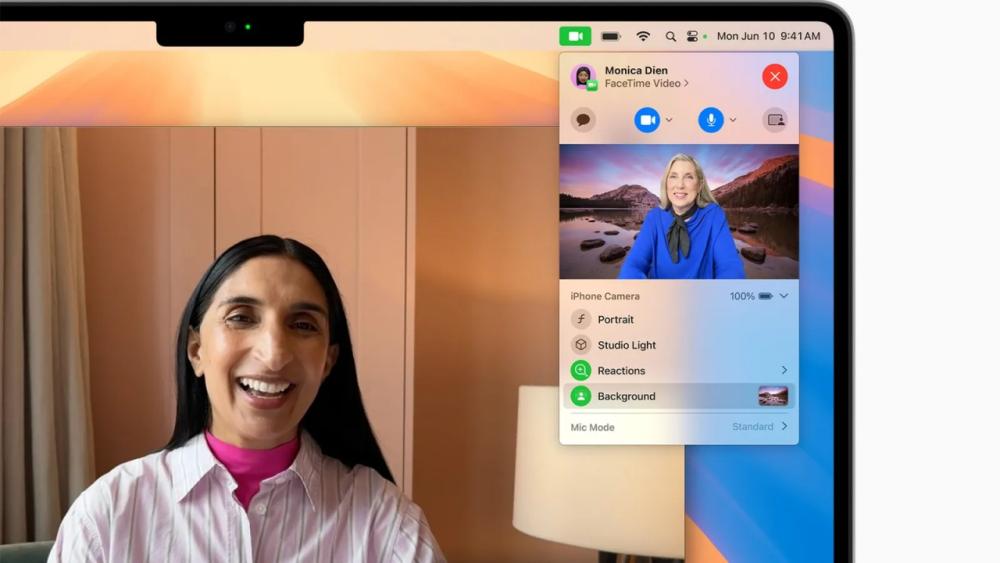
Task: Click Monica Dien's avatar icon
Action: point(583,77)
